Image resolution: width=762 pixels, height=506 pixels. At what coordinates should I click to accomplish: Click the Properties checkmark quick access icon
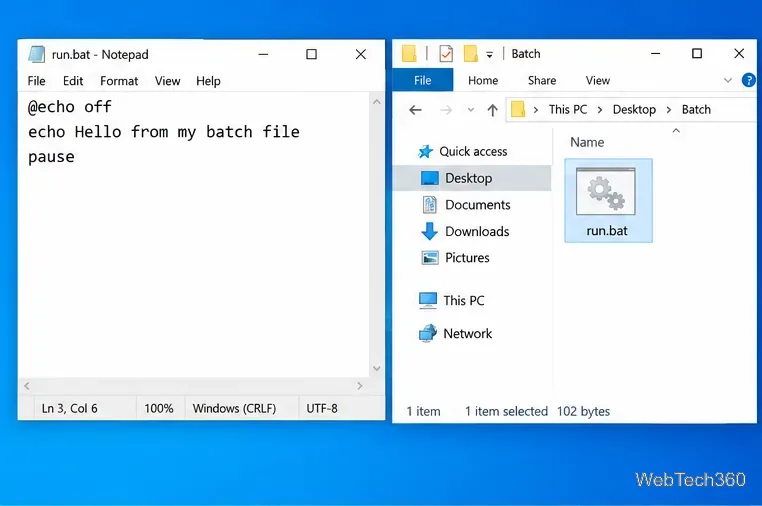pyautogui.click(x=446, y=53)
